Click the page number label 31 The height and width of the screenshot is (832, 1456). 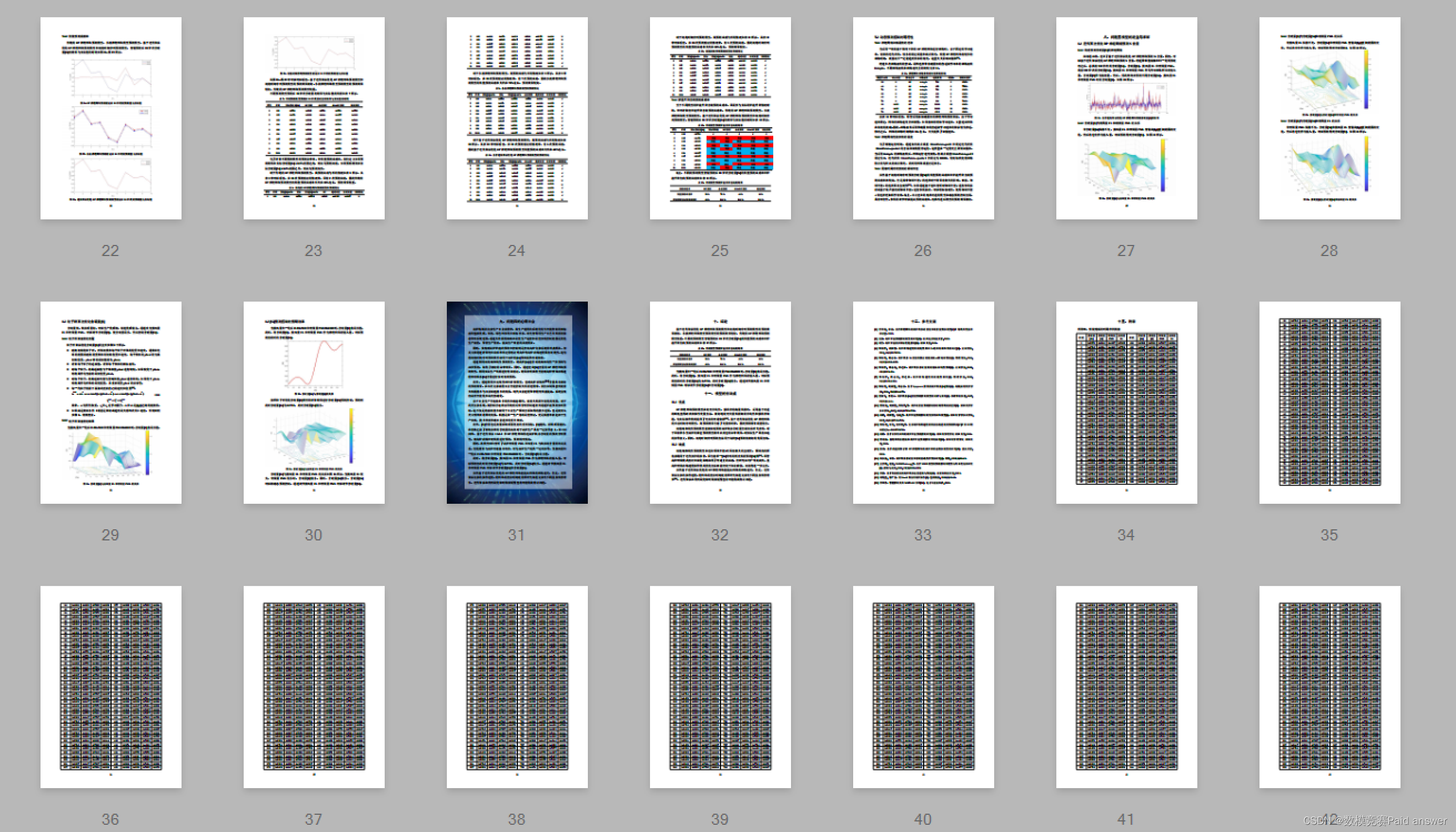point(517,535)
